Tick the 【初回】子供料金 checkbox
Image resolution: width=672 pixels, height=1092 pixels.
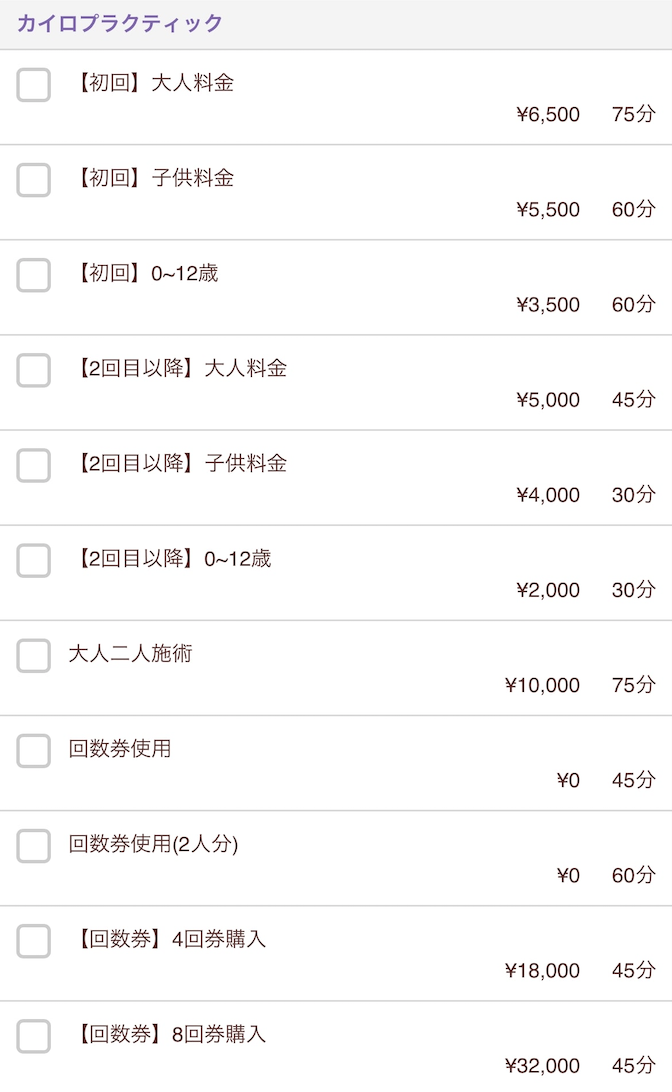pyautogui.click(x=33, y=180)
